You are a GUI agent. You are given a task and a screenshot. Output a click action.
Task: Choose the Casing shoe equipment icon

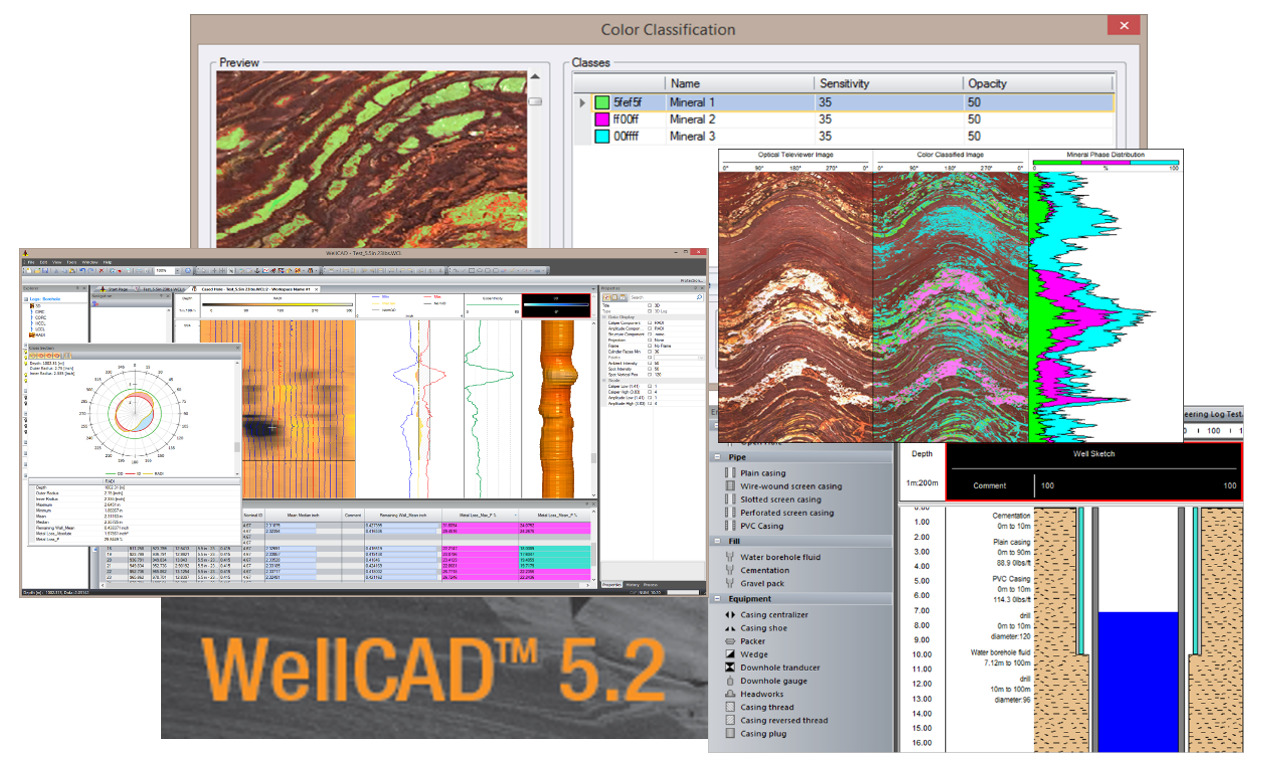pos(729,628)
